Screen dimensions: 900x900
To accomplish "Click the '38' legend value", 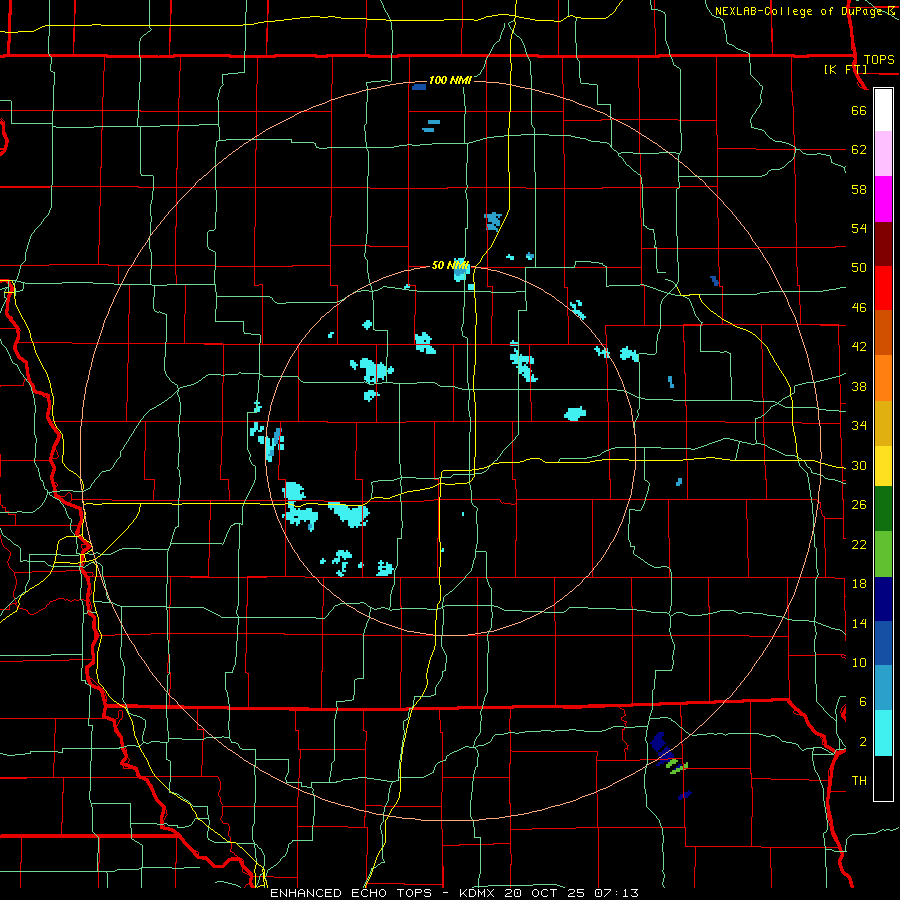I will (x=859, y=386).
